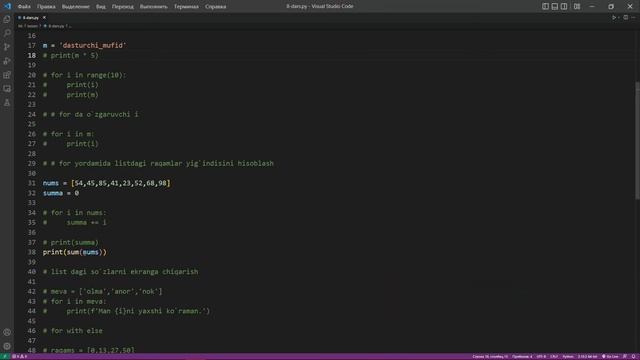Screen dimensions: 640x360
Task: Click the lesson folder breadcrumb
Action: [x=32, y=26]
